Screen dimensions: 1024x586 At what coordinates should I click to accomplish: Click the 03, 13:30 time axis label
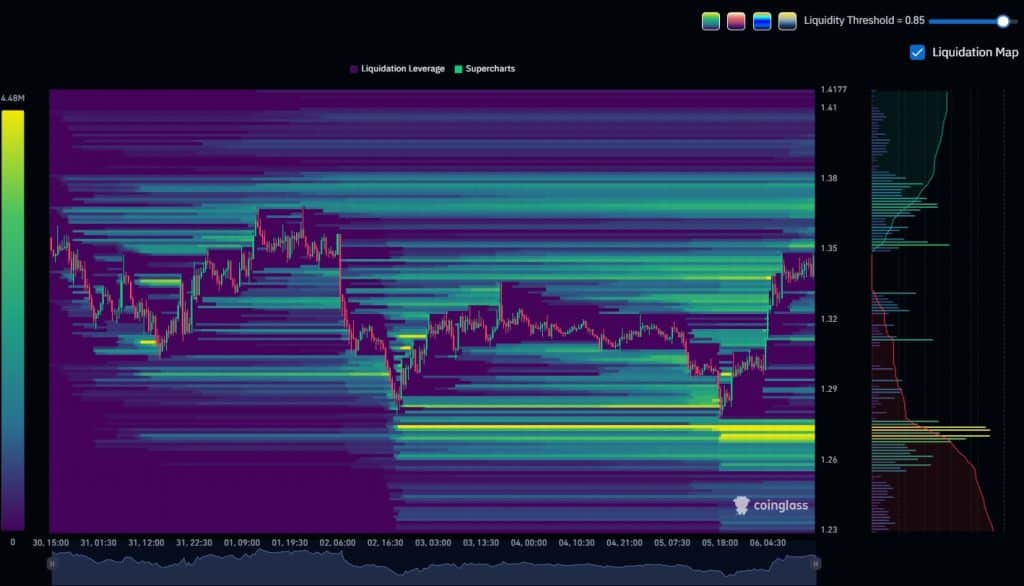481,543
